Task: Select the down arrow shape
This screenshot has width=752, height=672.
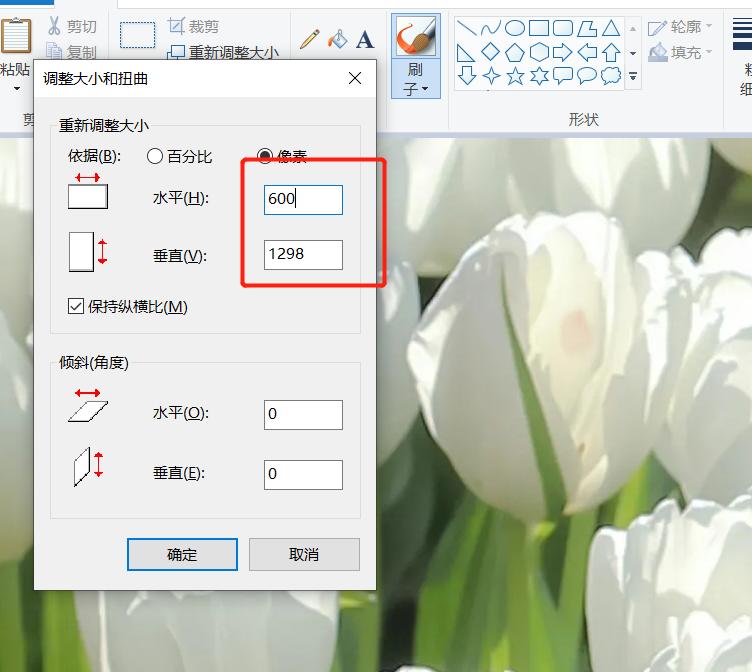Action: click(467, 75)
